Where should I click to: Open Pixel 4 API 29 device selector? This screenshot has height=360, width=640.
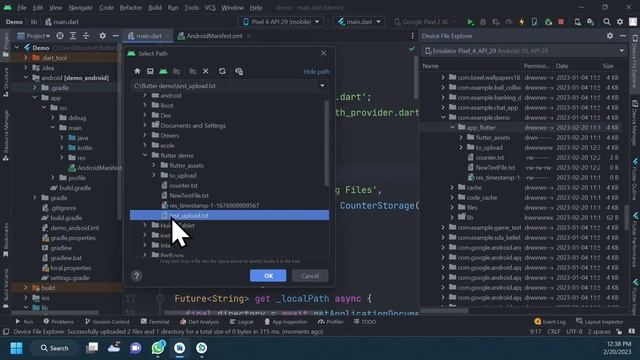[281, 22]
